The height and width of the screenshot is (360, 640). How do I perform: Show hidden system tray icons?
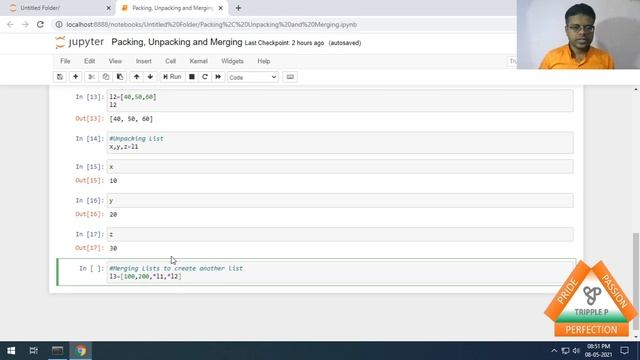tap(554, 351)
